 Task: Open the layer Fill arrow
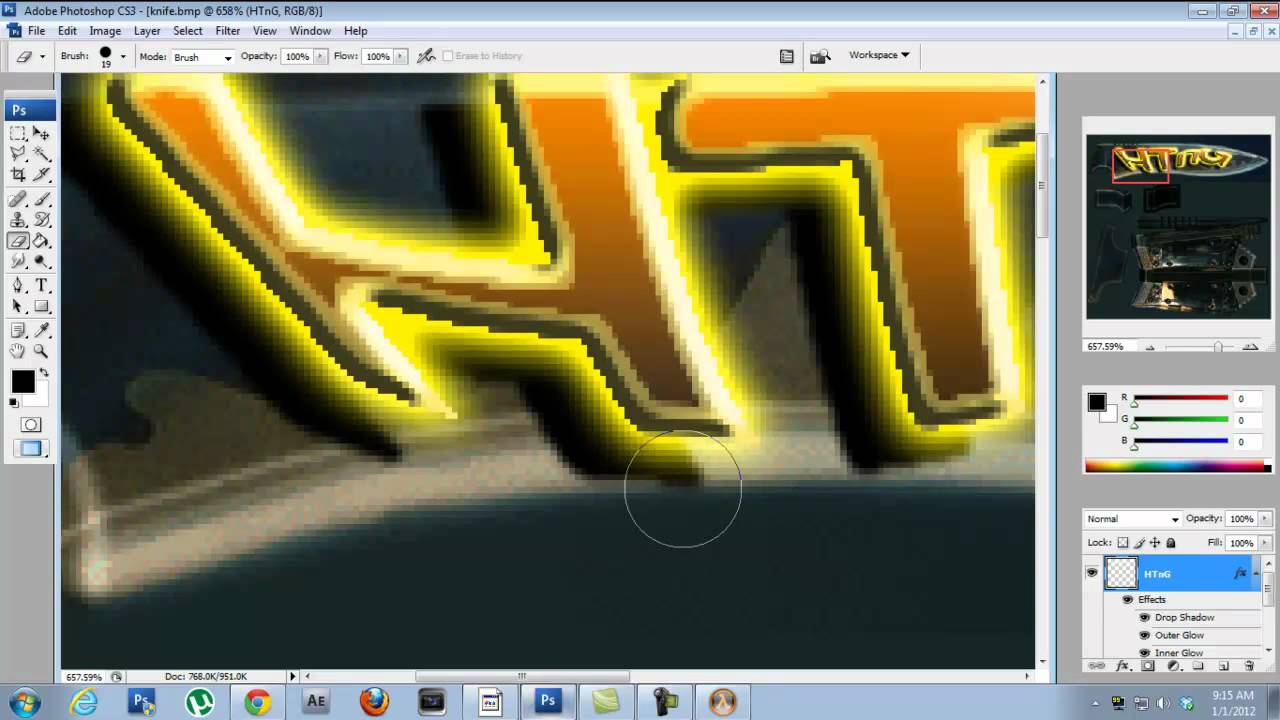1264,543
